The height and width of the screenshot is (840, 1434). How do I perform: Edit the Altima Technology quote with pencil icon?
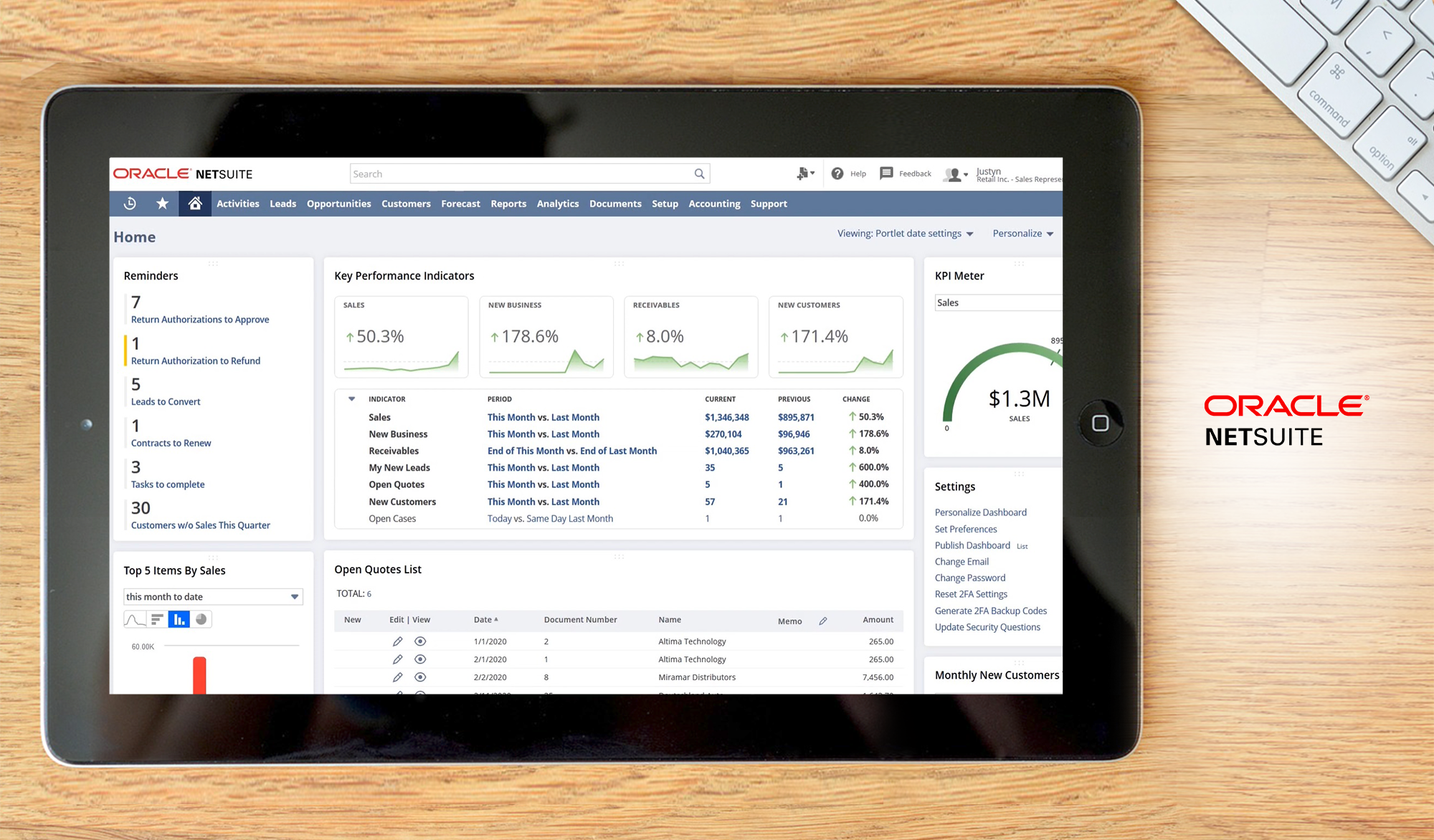(x=398, y=641)
